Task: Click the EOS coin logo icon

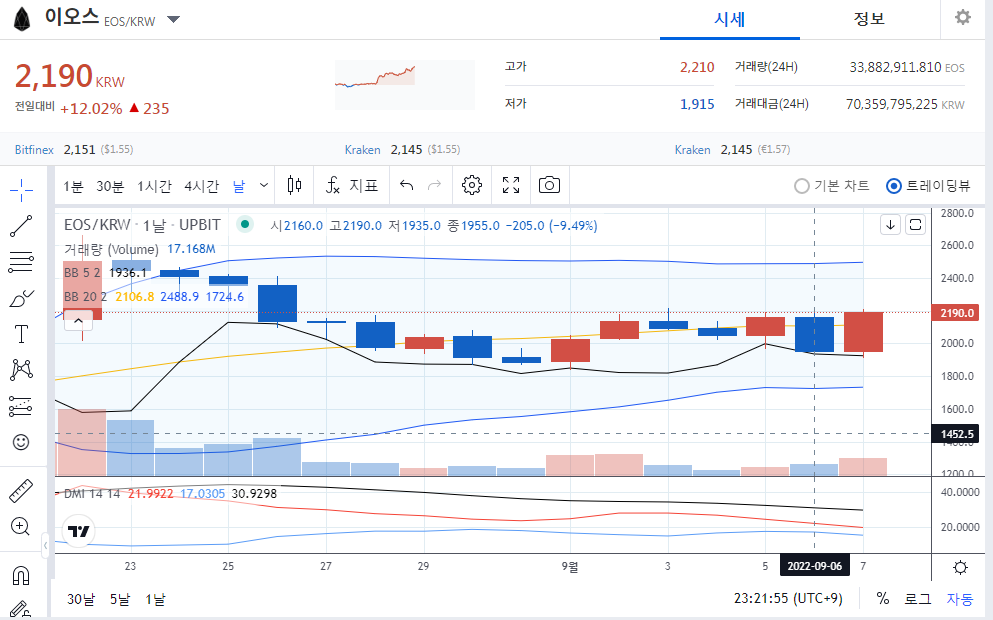Action: (x=23, y=20)
